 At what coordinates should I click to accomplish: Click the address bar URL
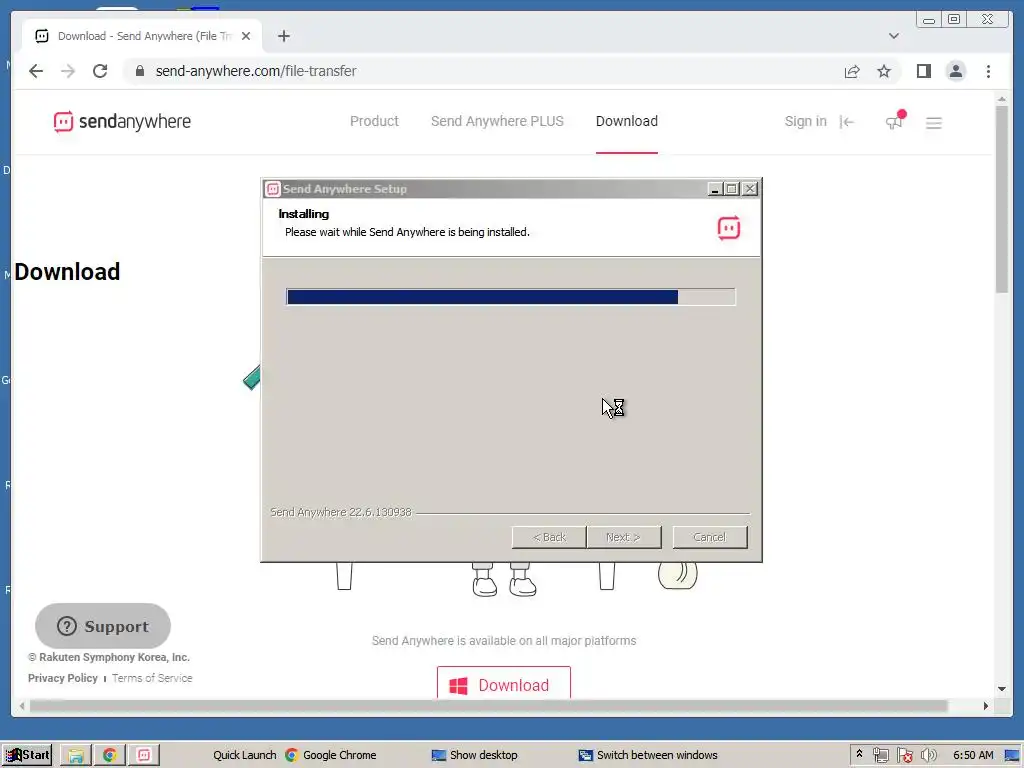click(x=256, y=71)
